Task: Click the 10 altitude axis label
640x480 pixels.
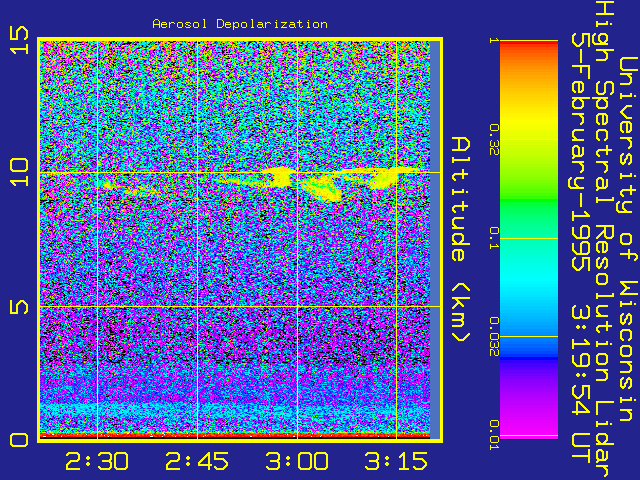Action: click(x=20, y=172)
